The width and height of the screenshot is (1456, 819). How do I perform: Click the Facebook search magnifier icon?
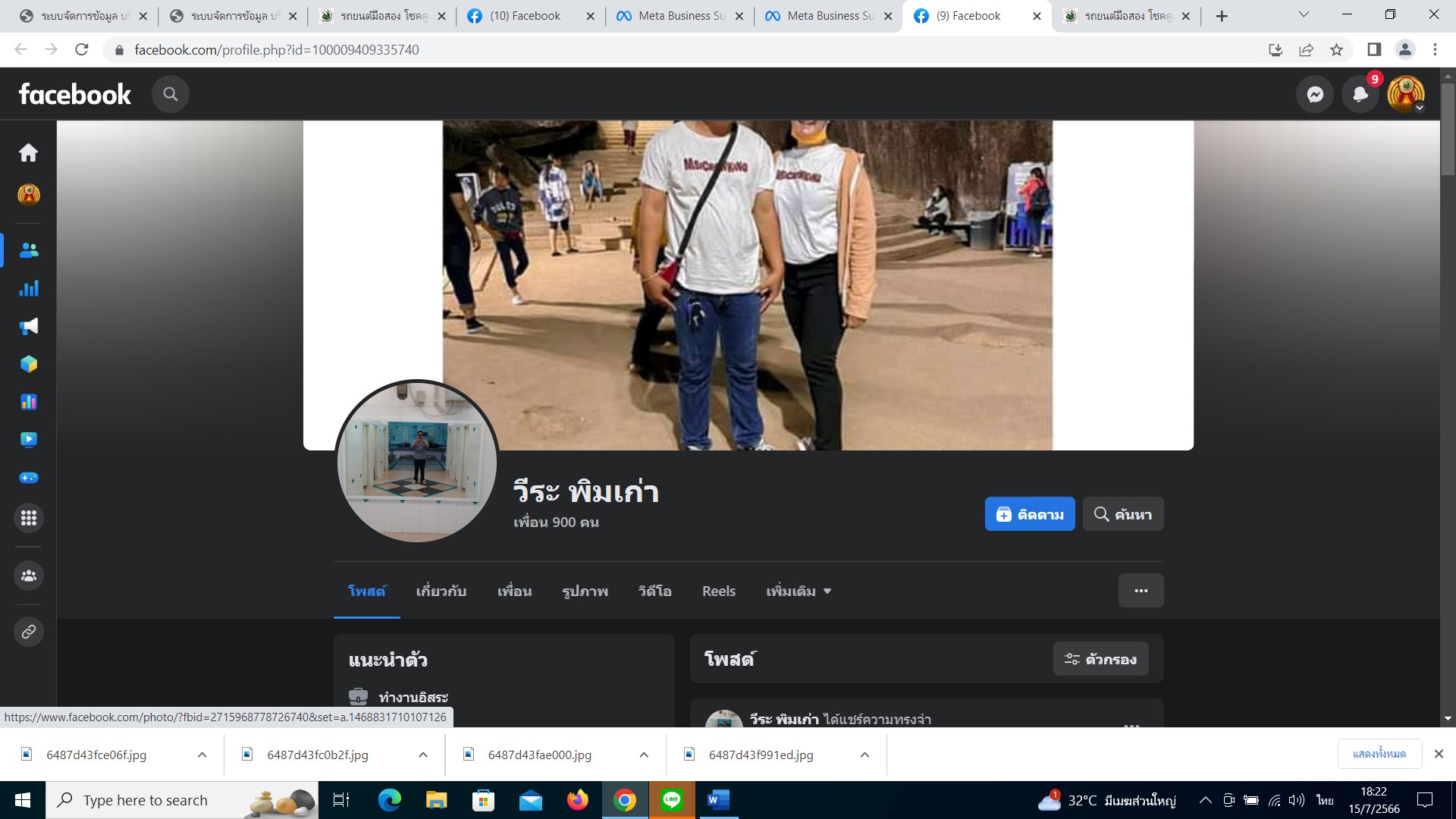click(x=171, y=94)
